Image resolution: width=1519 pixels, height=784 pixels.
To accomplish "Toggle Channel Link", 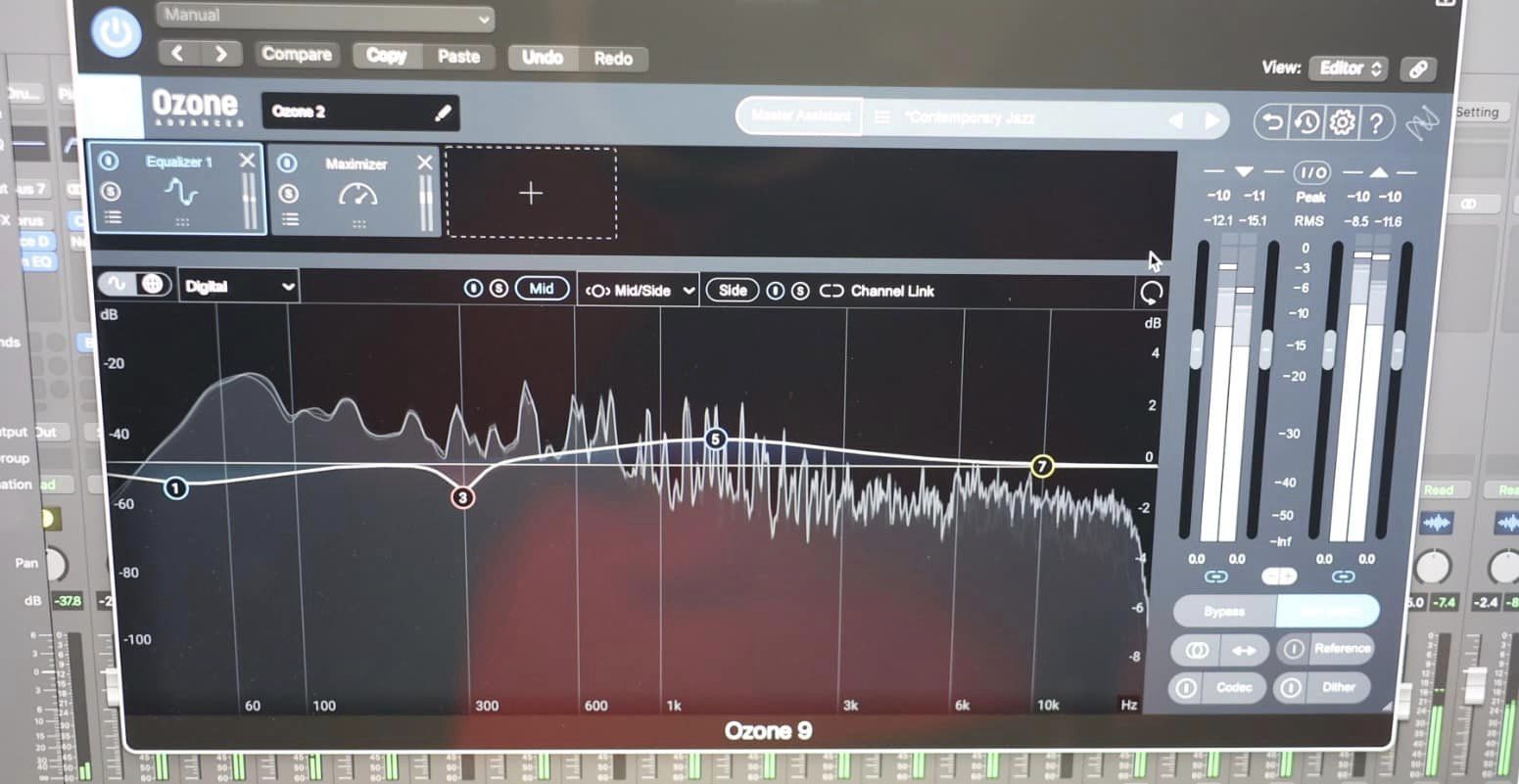I will coord(877,292).
